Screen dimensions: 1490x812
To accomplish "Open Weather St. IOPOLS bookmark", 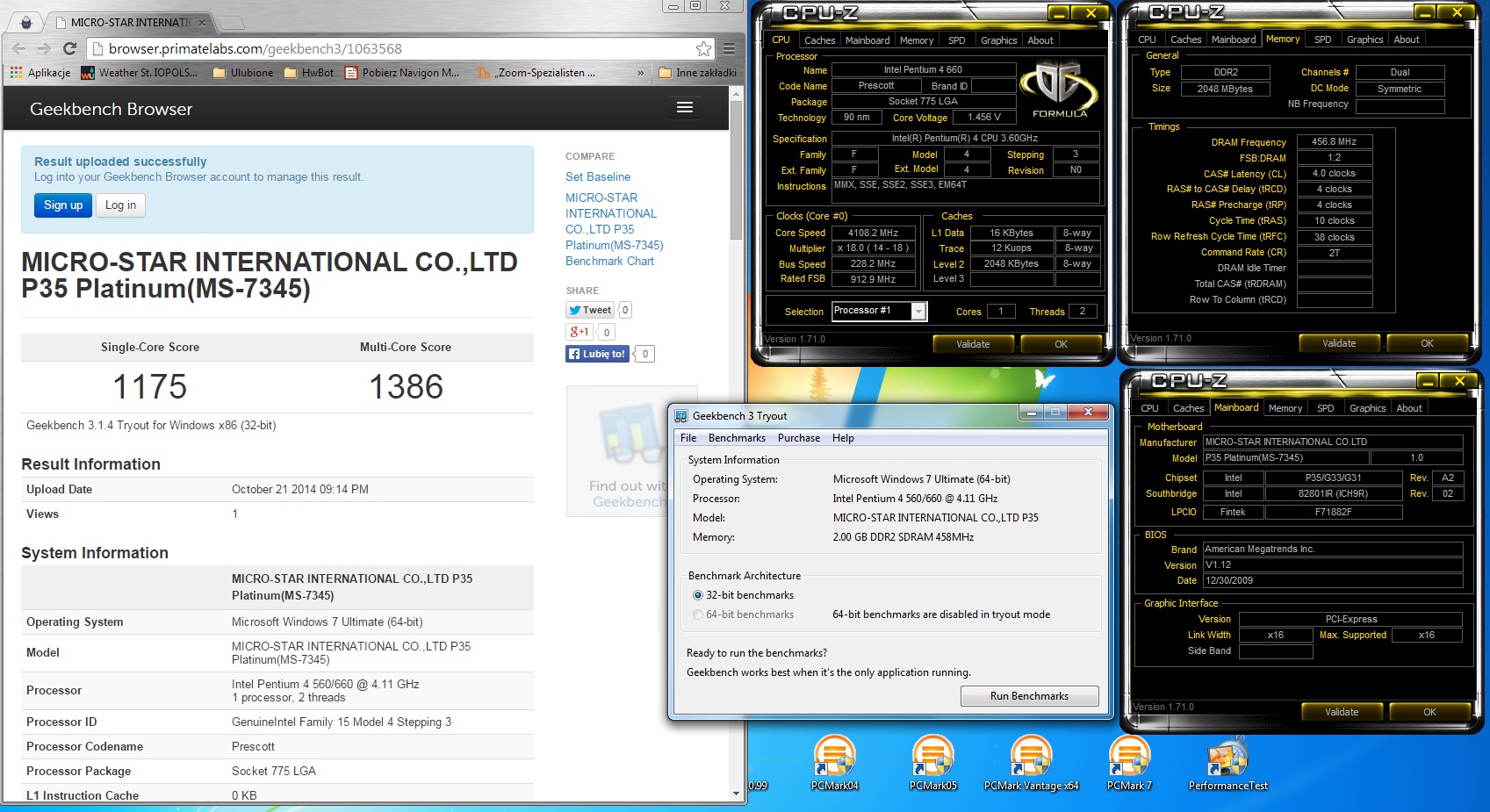I will (139, 73).
